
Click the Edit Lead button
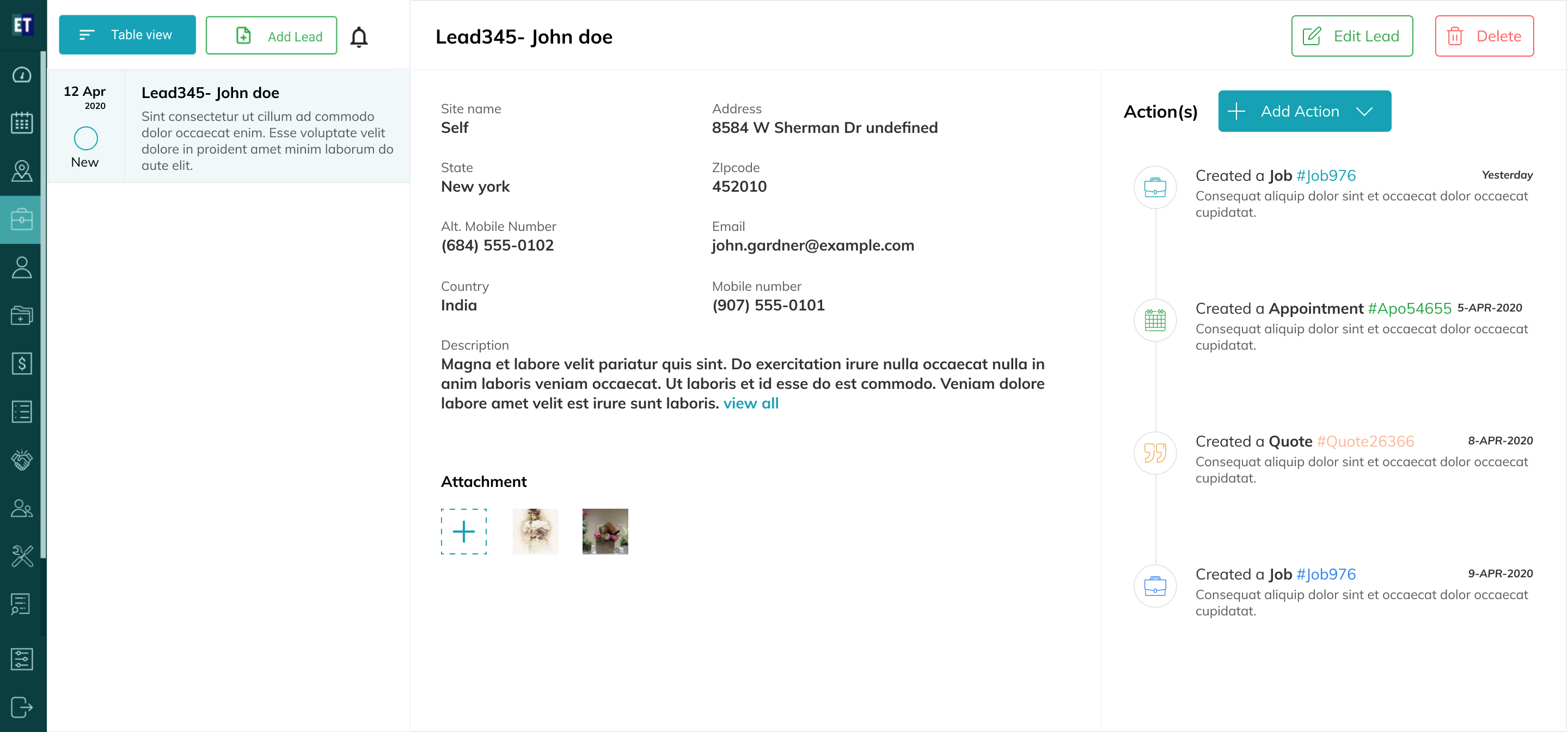click(1351, 36)
